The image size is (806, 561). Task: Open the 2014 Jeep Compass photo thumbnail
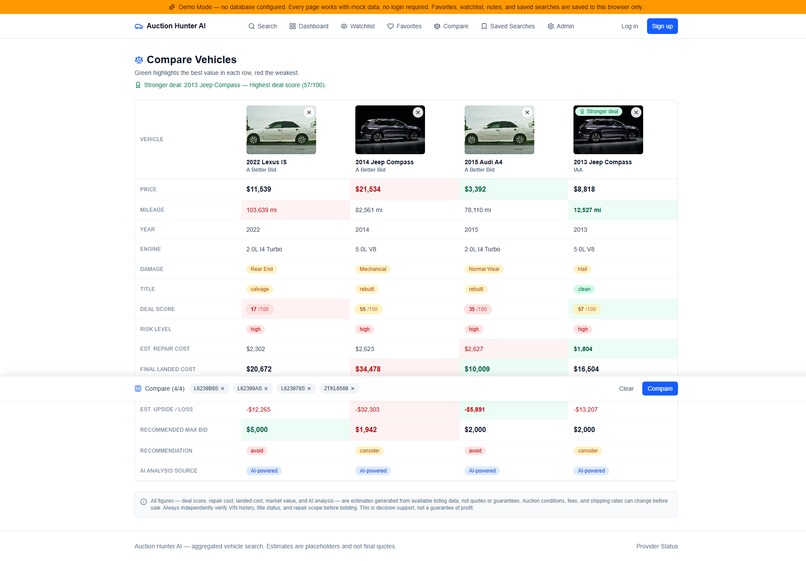click(390, 130)
